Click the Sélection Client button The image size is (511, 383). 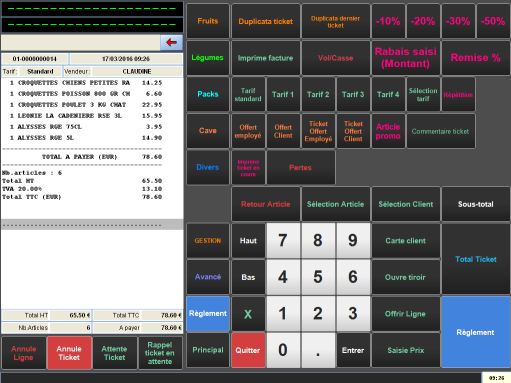pyautogui.click(x=405, y=204)
